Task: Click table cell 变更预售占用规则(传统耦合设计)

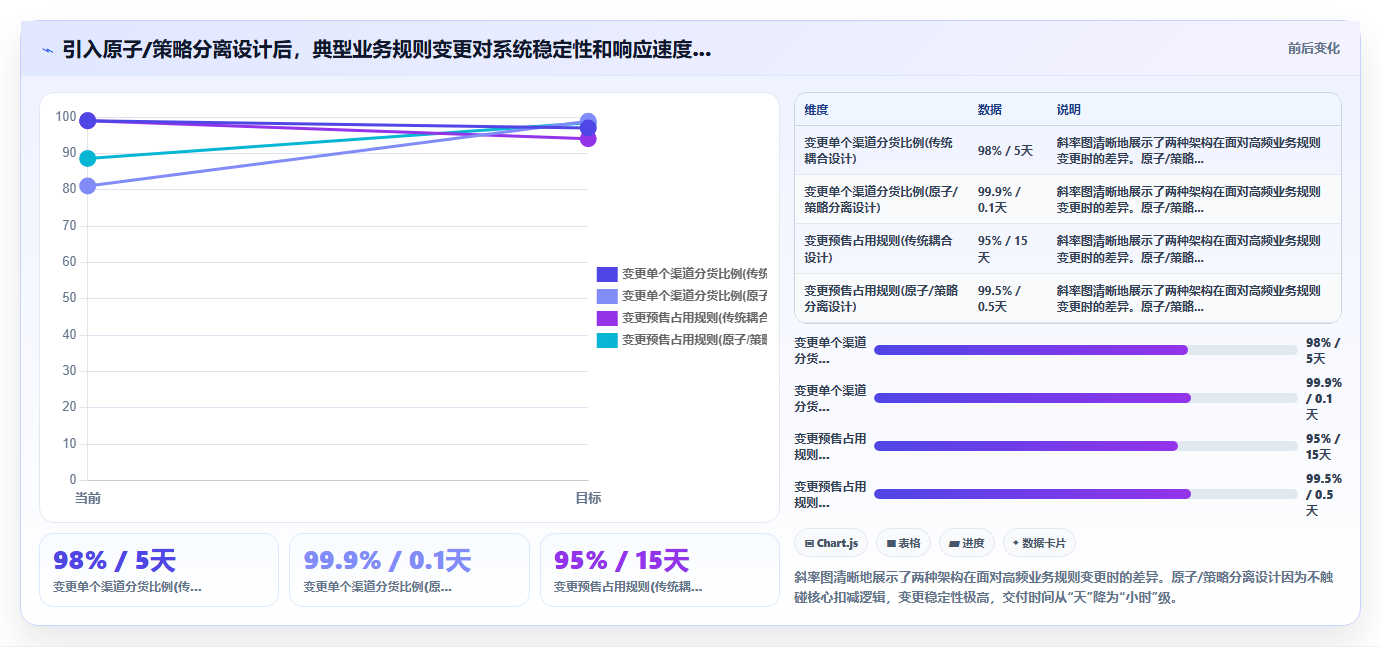Action: (881, 249)
